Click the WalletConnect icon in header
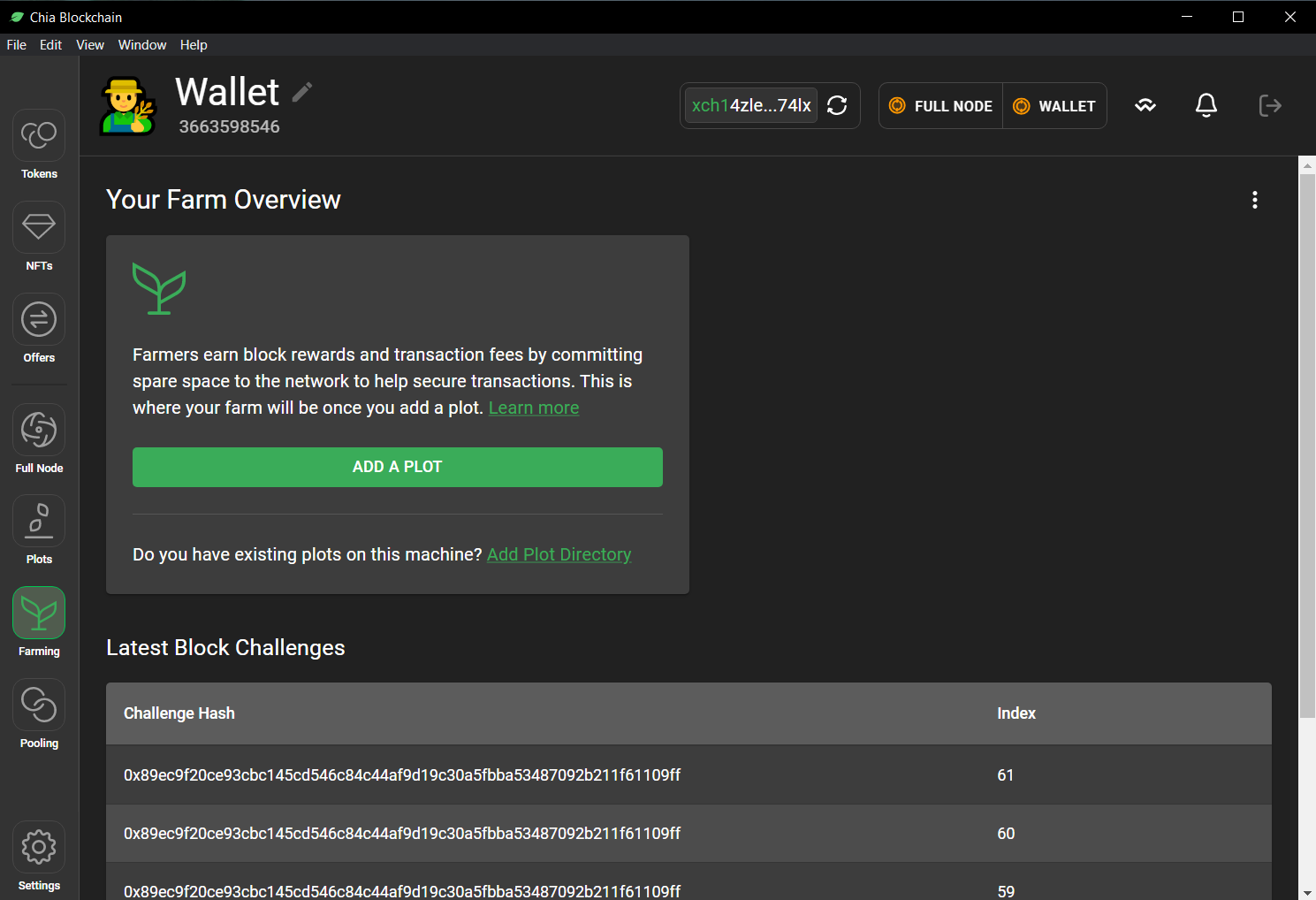 (x=1145, y=106)
